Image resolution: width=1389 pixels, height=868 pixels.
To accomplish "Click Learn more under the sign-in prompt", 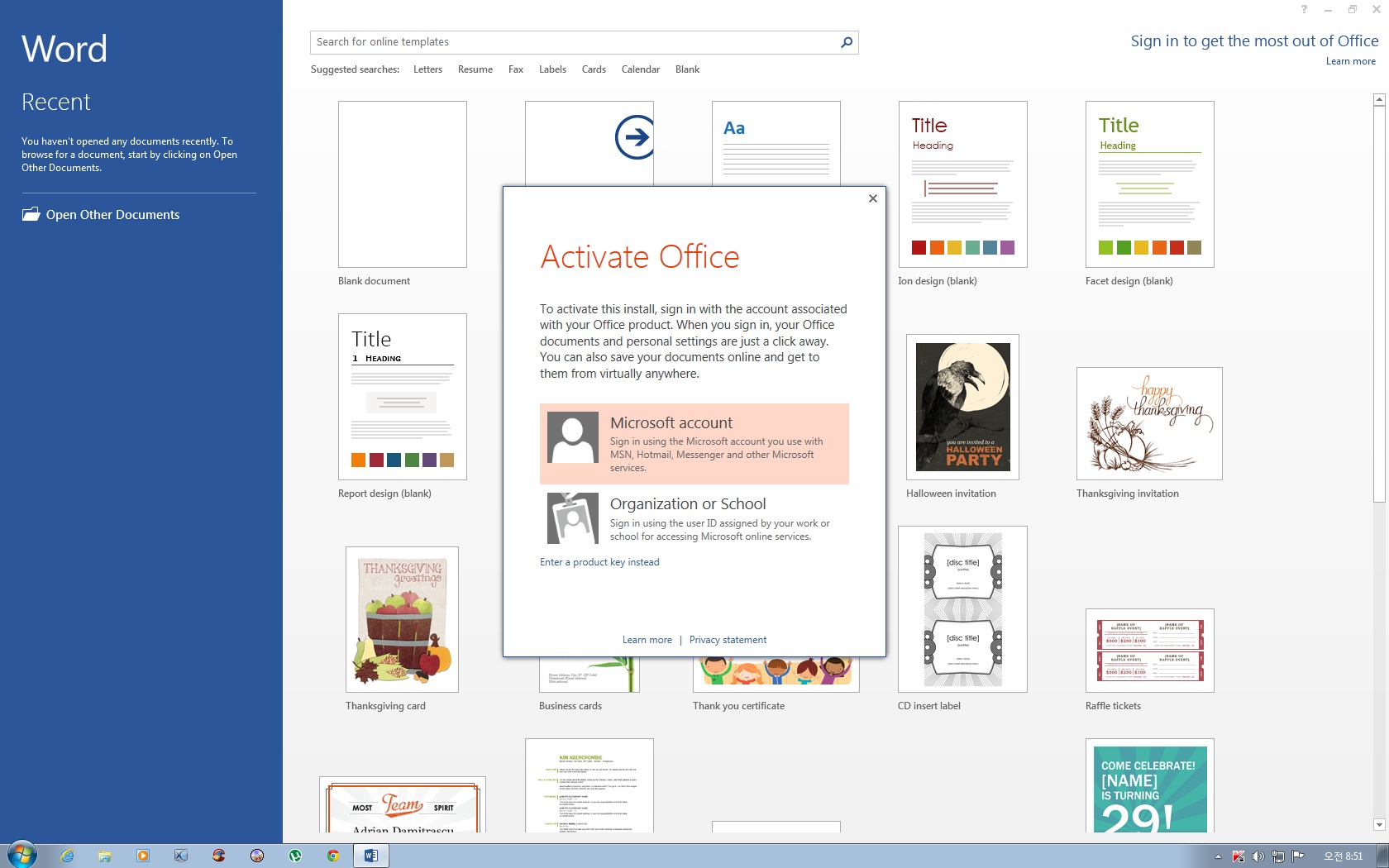I will pyautogui.click(x=1351, y=61).
